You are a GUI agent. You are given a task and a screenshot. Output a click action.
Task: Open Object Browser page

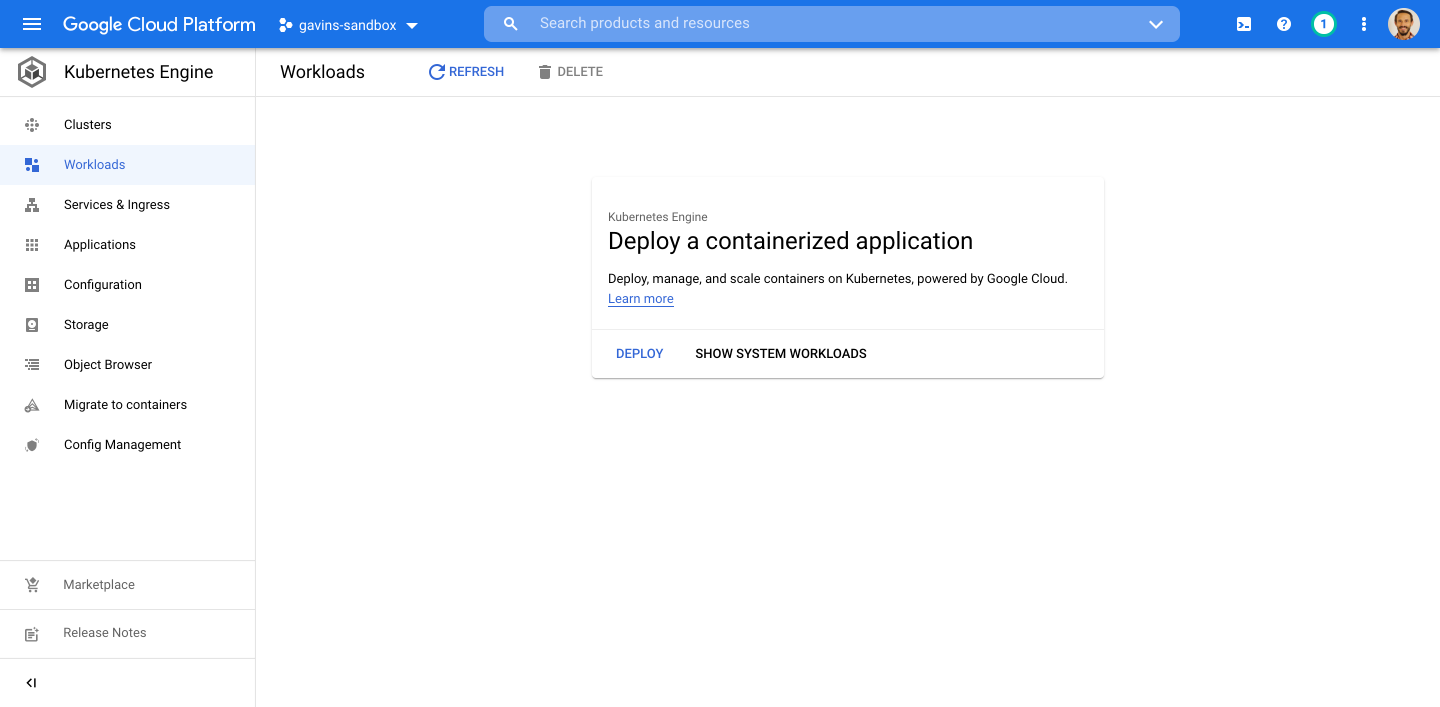pos(128,365)
